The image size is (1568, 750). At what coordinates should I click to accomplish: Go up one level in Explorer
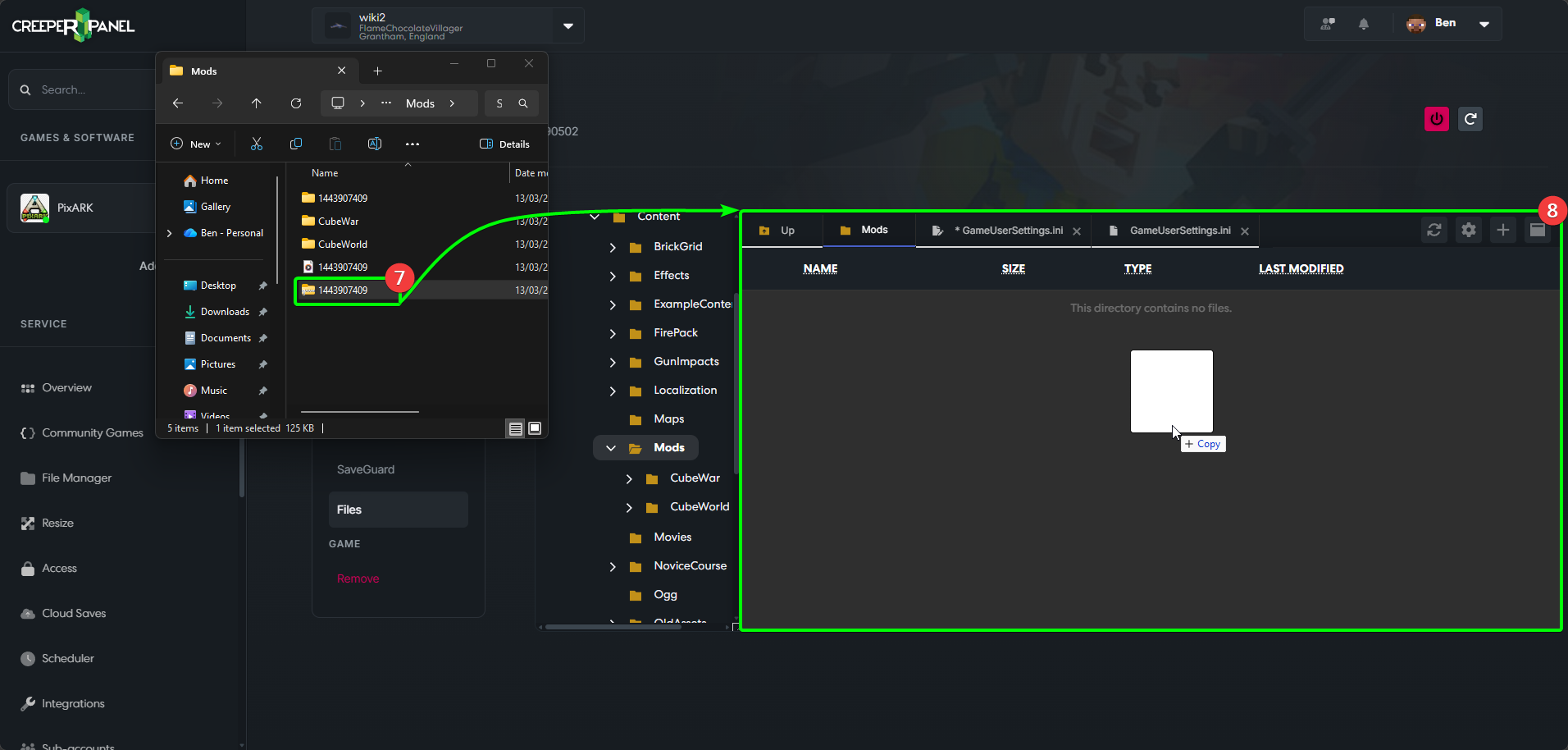coord(257,103)
